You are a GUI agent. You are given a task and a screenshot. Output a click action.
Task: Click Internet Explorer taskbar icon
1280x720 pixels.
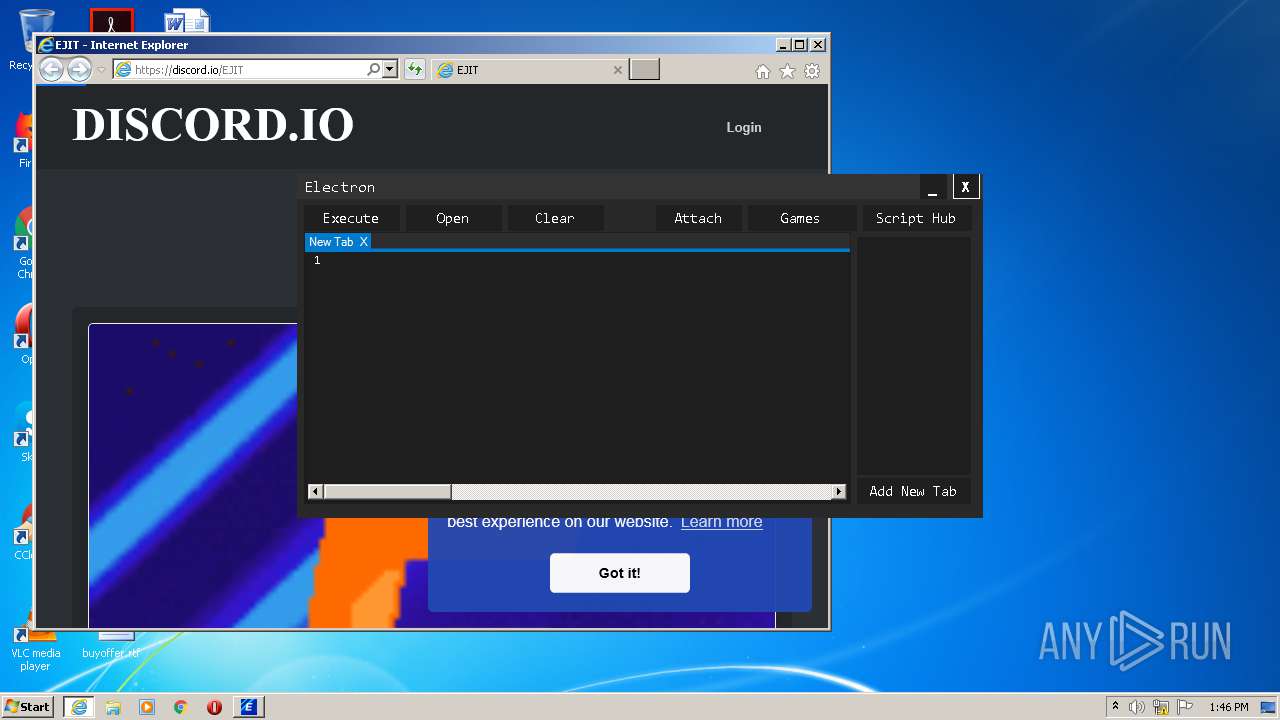pyautogui.click(x=79, y=707)
